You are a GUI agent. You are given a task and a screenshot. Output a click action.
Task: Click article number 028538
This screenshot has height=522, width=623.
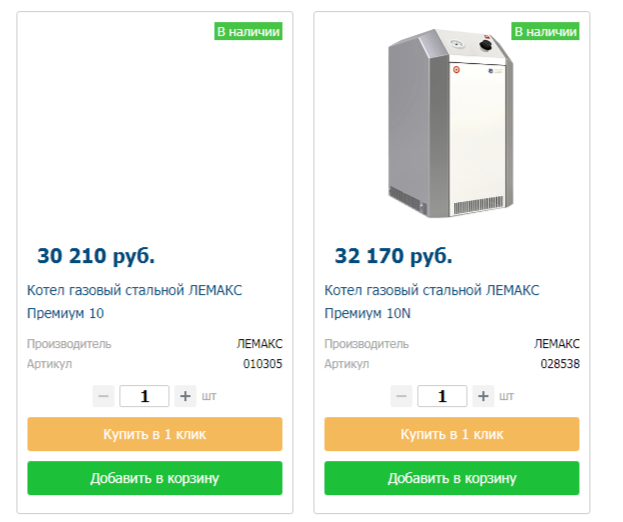pyautogui.click(x=560, y=364)
